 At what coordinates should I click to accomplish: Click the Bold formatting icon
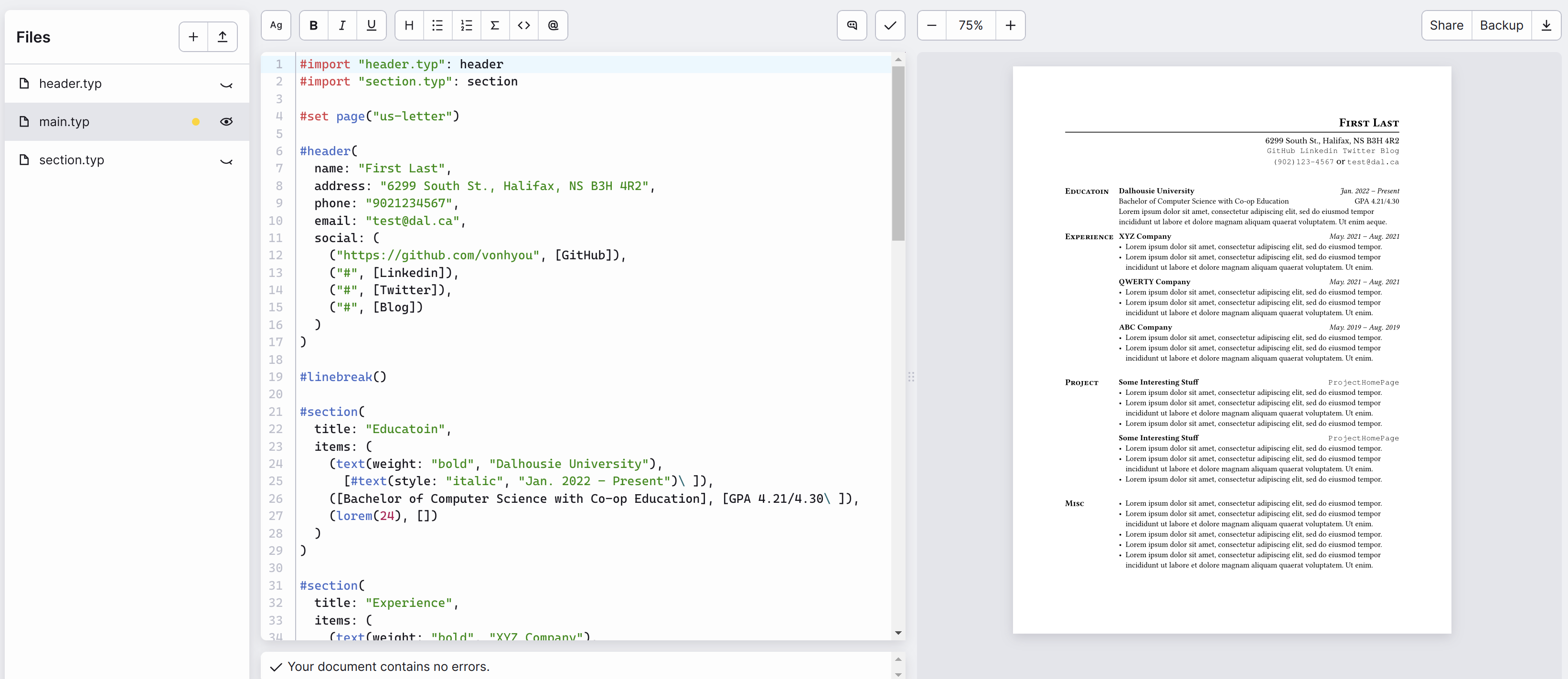click(313, 26)
